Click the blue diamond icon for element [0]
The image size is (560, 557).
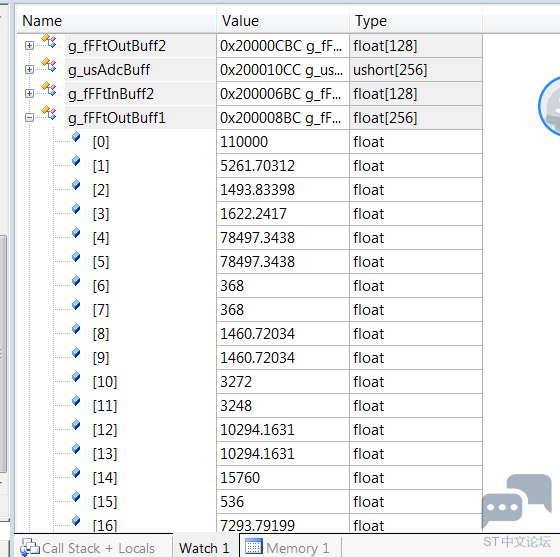pos(76,137)
